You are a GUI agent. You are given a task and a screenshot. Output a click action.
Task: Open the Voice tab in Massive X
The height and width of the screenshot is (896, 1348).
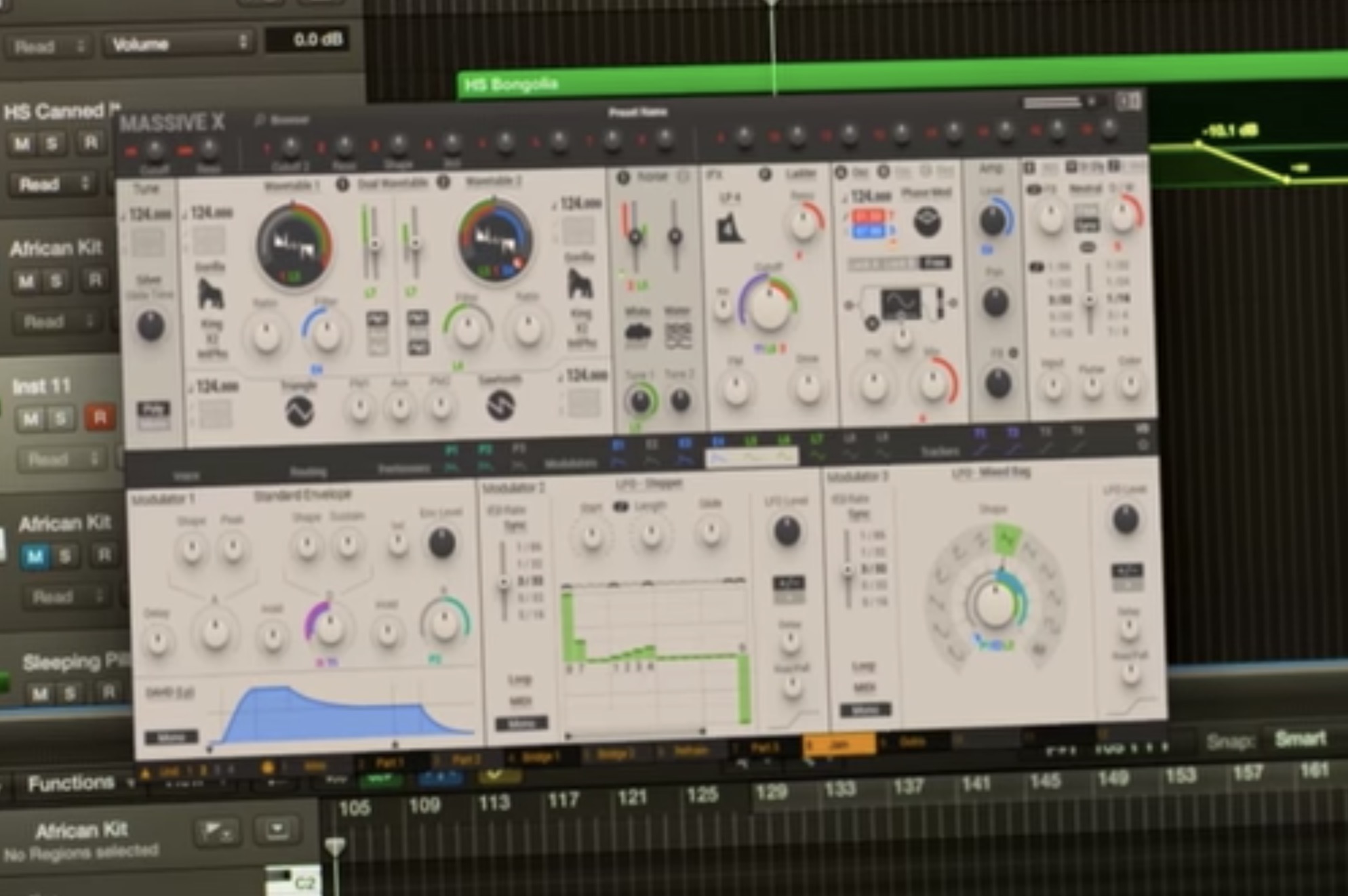186,476
